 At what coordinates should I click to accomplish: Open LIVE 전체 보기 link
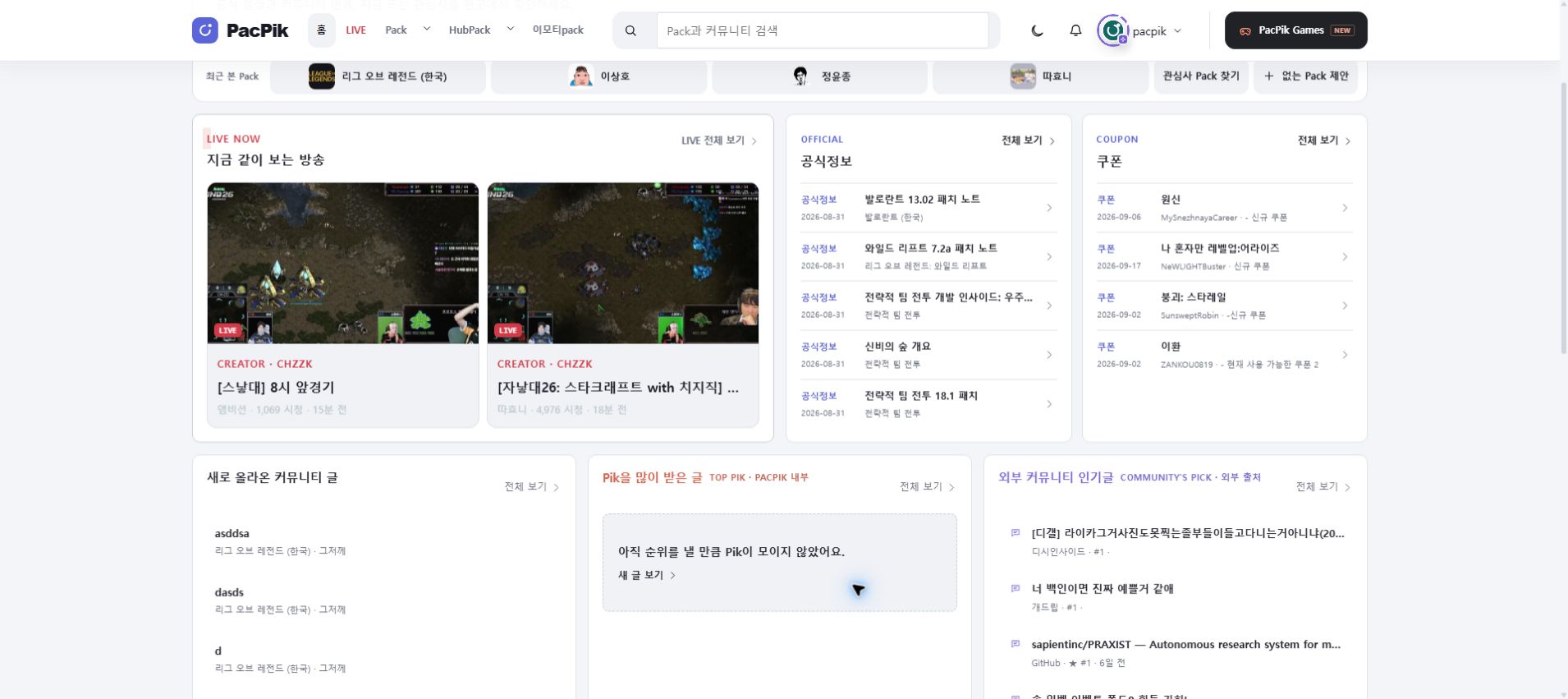(719, 140)
